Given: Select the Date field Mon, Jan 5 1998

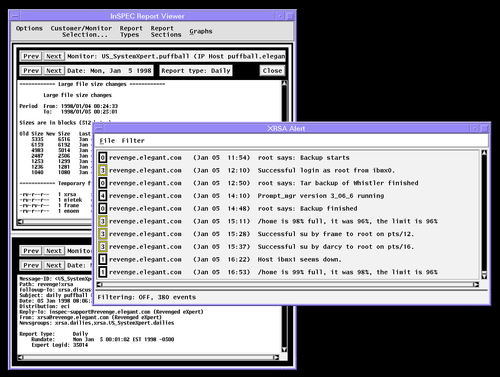Looking at the screenshot, I should click(x=109, y=71).
